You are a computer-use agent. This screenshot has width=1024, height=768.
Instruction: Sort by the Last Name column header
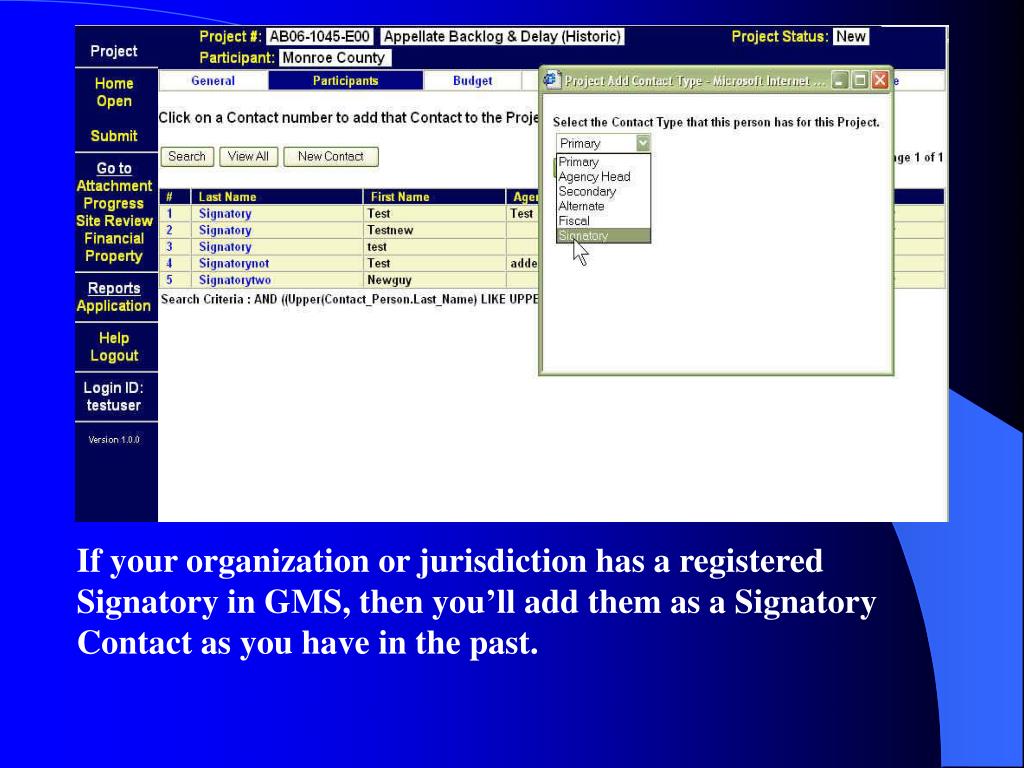pos(227,197)
